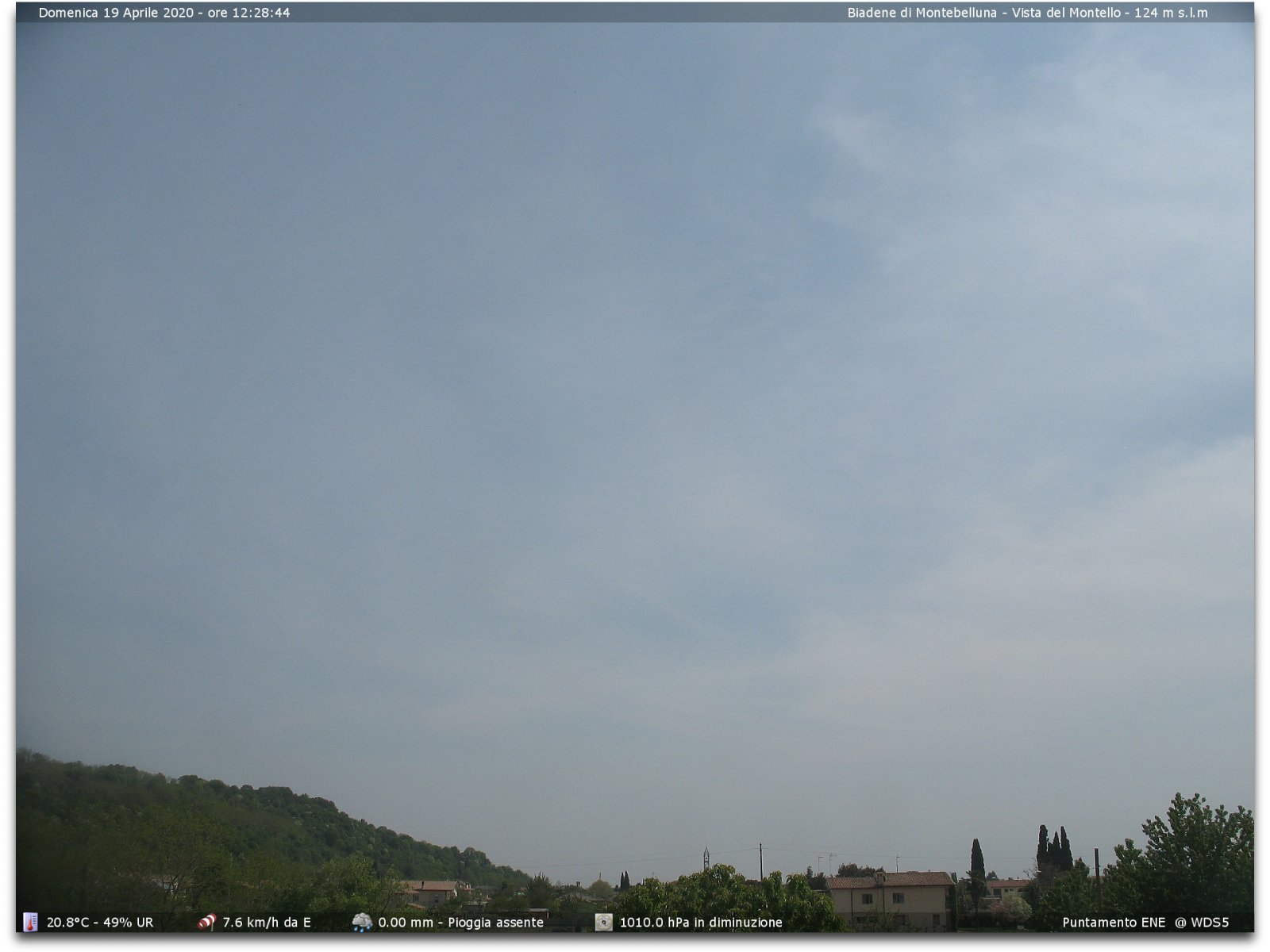This screenshot has width=1270, height=952.
Task: Click the webcam sky image
Action: (635, 468)
